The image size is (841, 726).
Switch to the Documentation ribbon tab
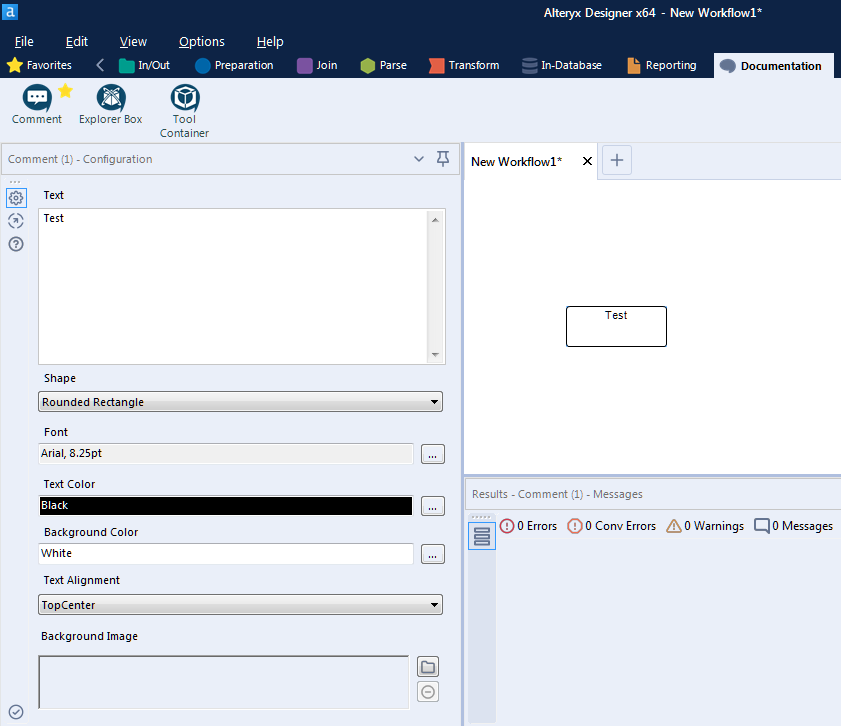773,65
